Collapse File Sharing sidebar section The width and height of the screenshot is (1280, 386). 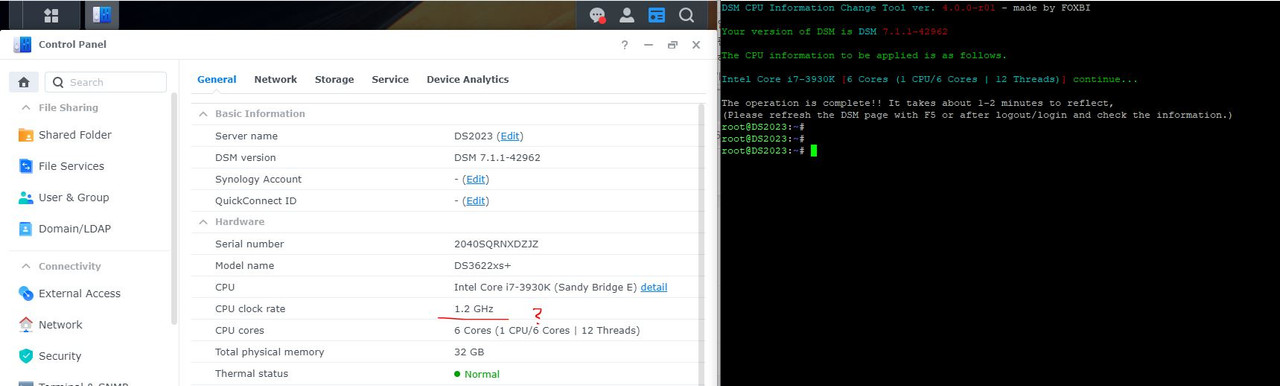pos(25,108)
